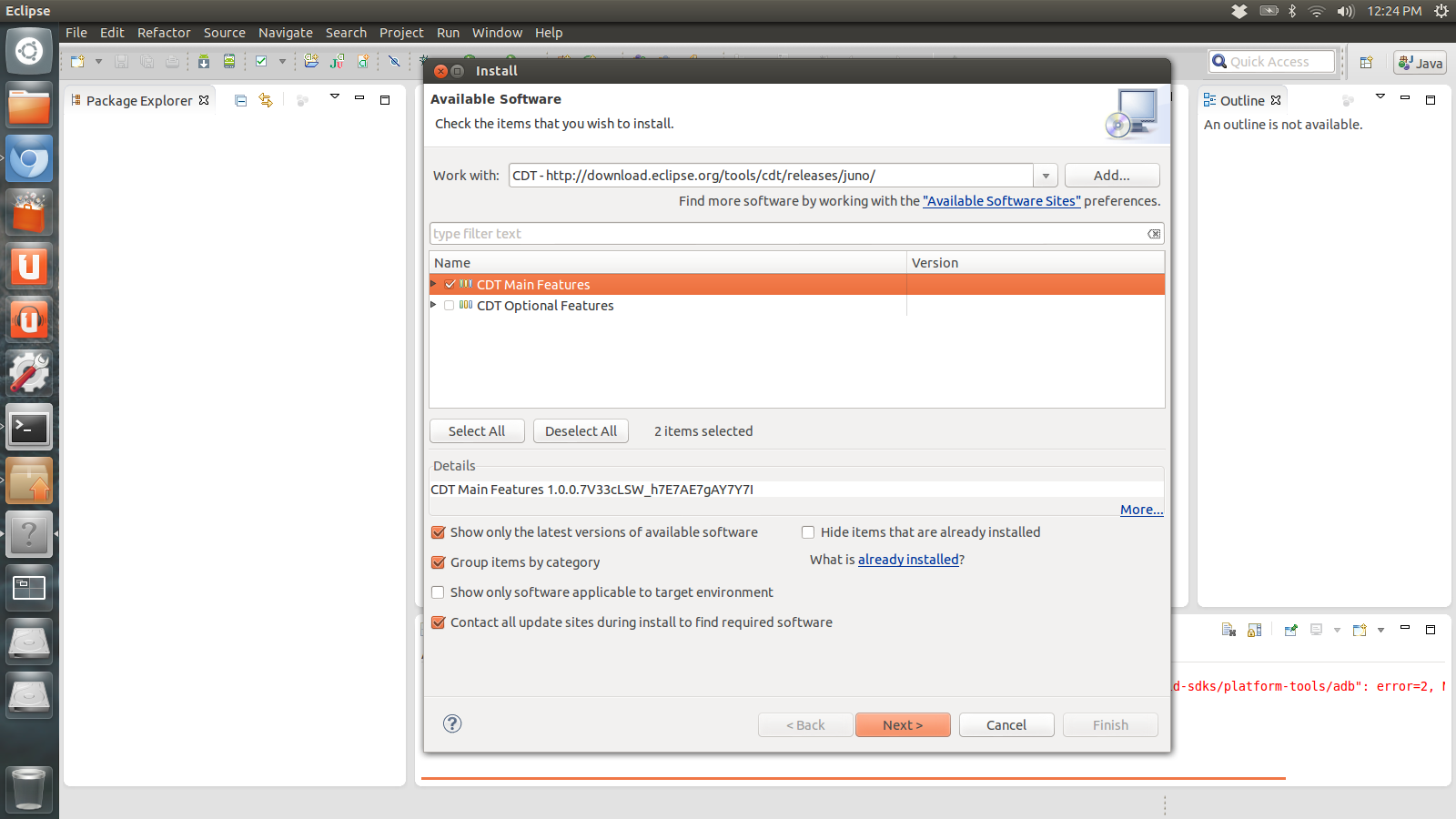This screenshot has width=1456, height=819.
Task: Open the Navigate menu
Action: point(285,33)
